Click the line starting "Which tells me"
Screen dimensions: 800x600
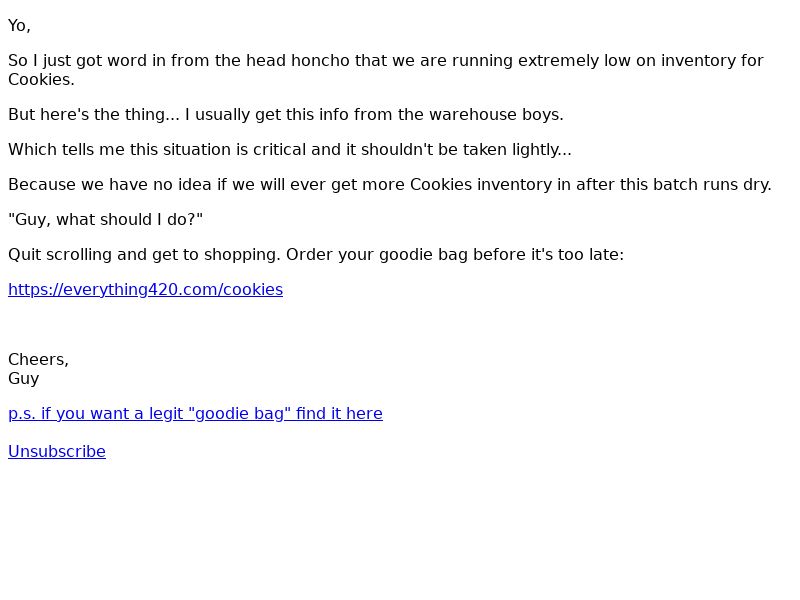[x=290, y=149]
